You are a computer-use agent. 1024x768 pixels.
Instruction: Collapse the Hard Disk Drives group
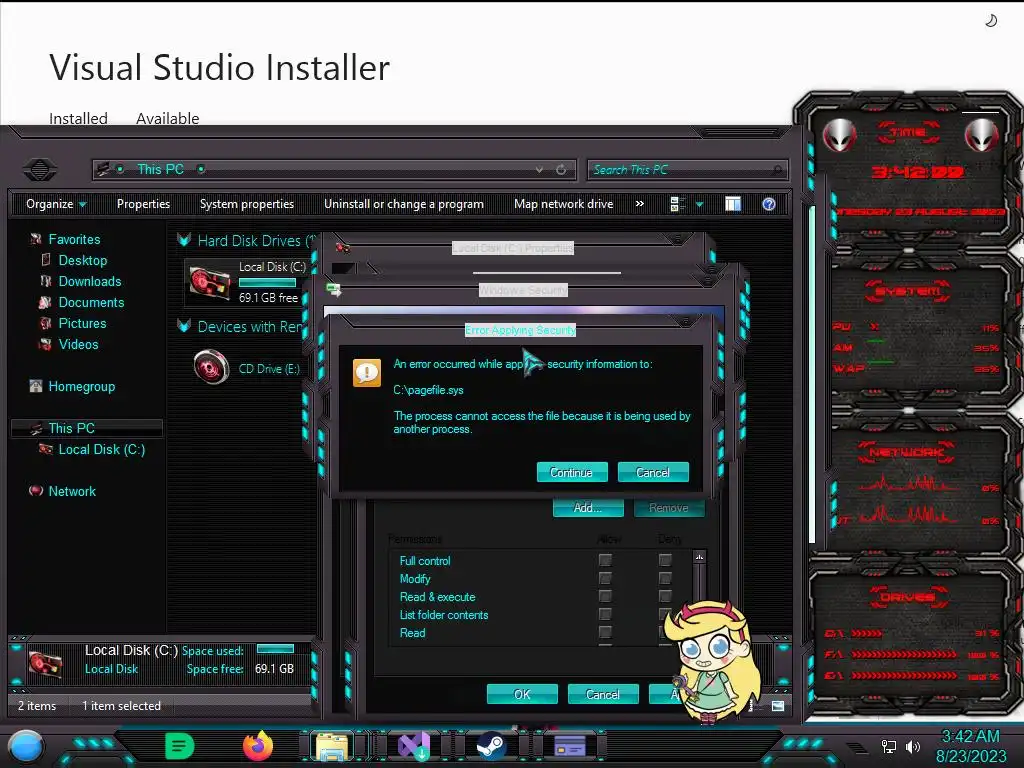click(184, 240)
